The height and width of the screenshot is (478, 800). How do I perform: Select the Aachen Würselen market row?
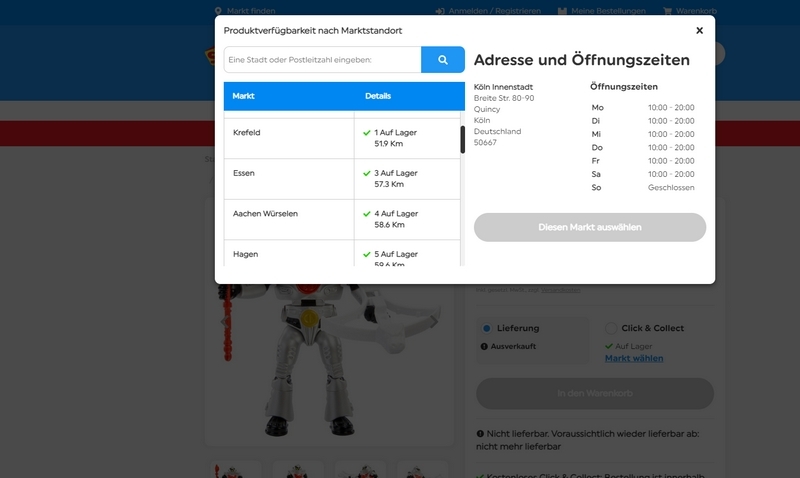coord(342,219)
